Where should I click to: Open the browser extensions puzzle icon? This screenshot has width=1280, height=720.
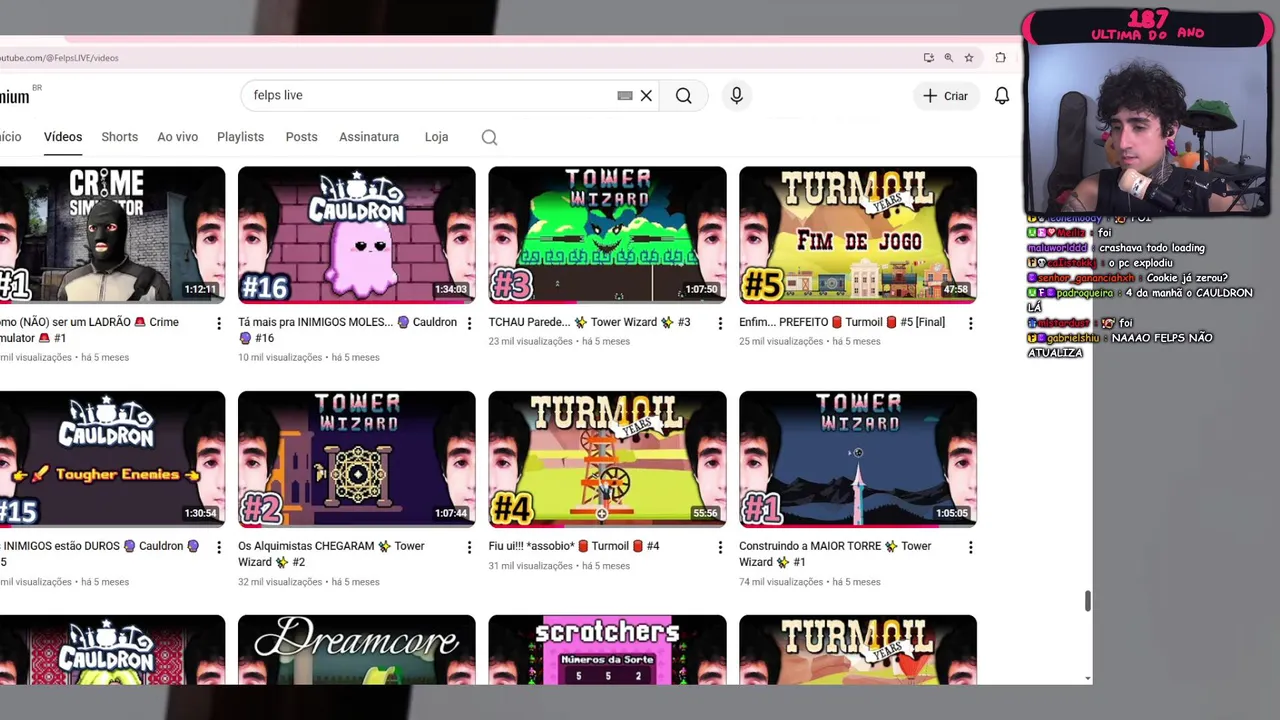pyautogui.click(x=1000, y=58)
